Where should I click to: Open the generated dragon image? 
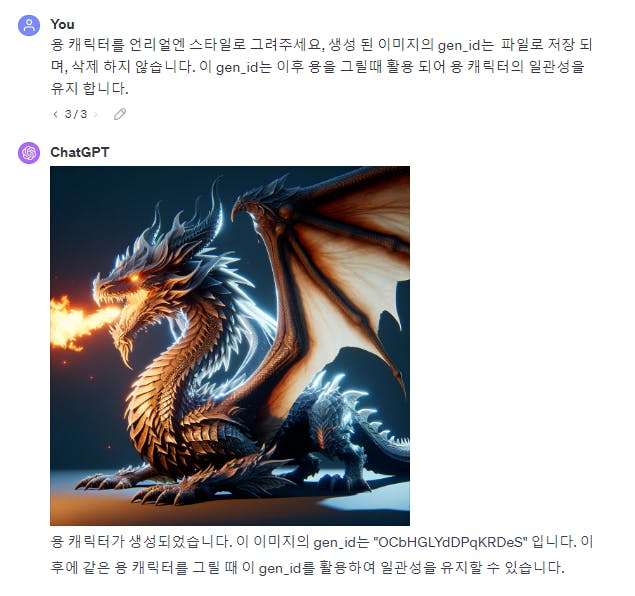pos(230,346)
